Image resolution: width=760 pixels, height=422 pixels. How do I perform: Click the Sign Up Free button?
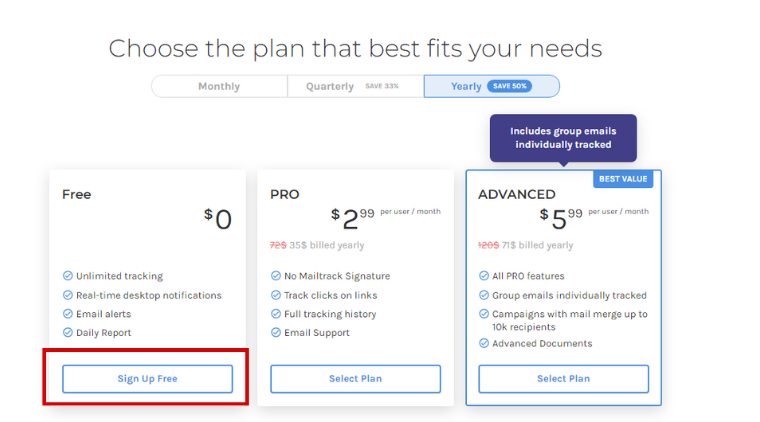pos(147,379)
